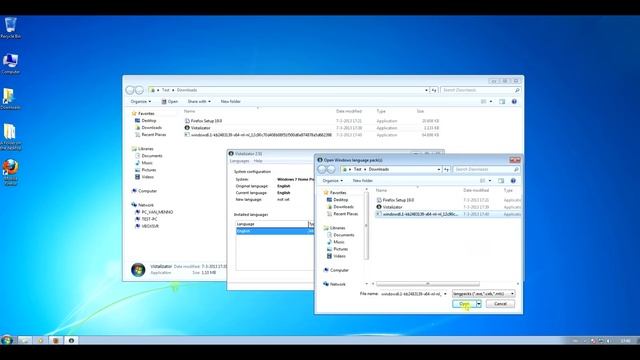
Task: Click the Cancel button in dialog
Action: (x=500, y=304)
